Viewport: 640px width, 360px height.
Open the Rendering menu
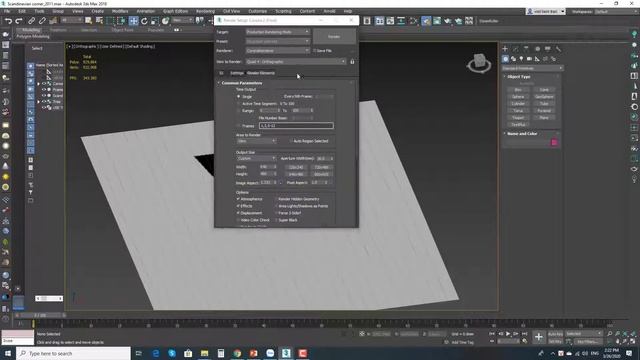pyautogui.click(x=205, y=11)
